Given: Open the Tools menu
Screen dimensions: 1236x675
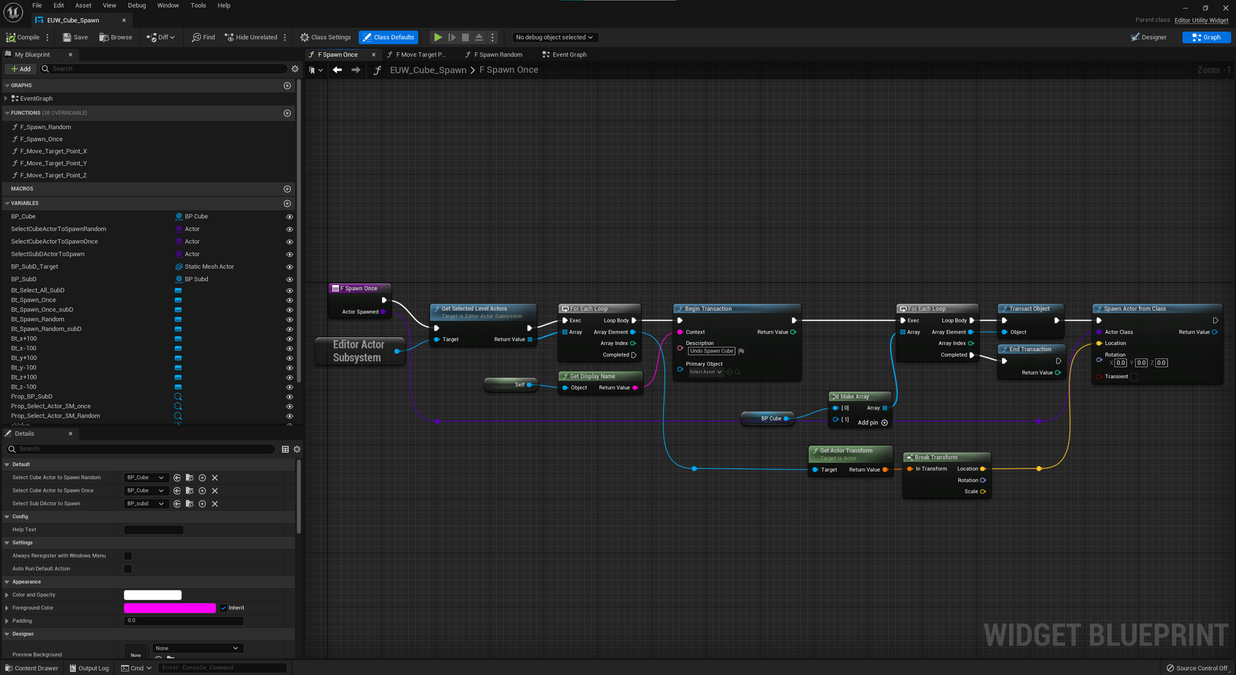Looking at the screenshot, I should 198,5.
